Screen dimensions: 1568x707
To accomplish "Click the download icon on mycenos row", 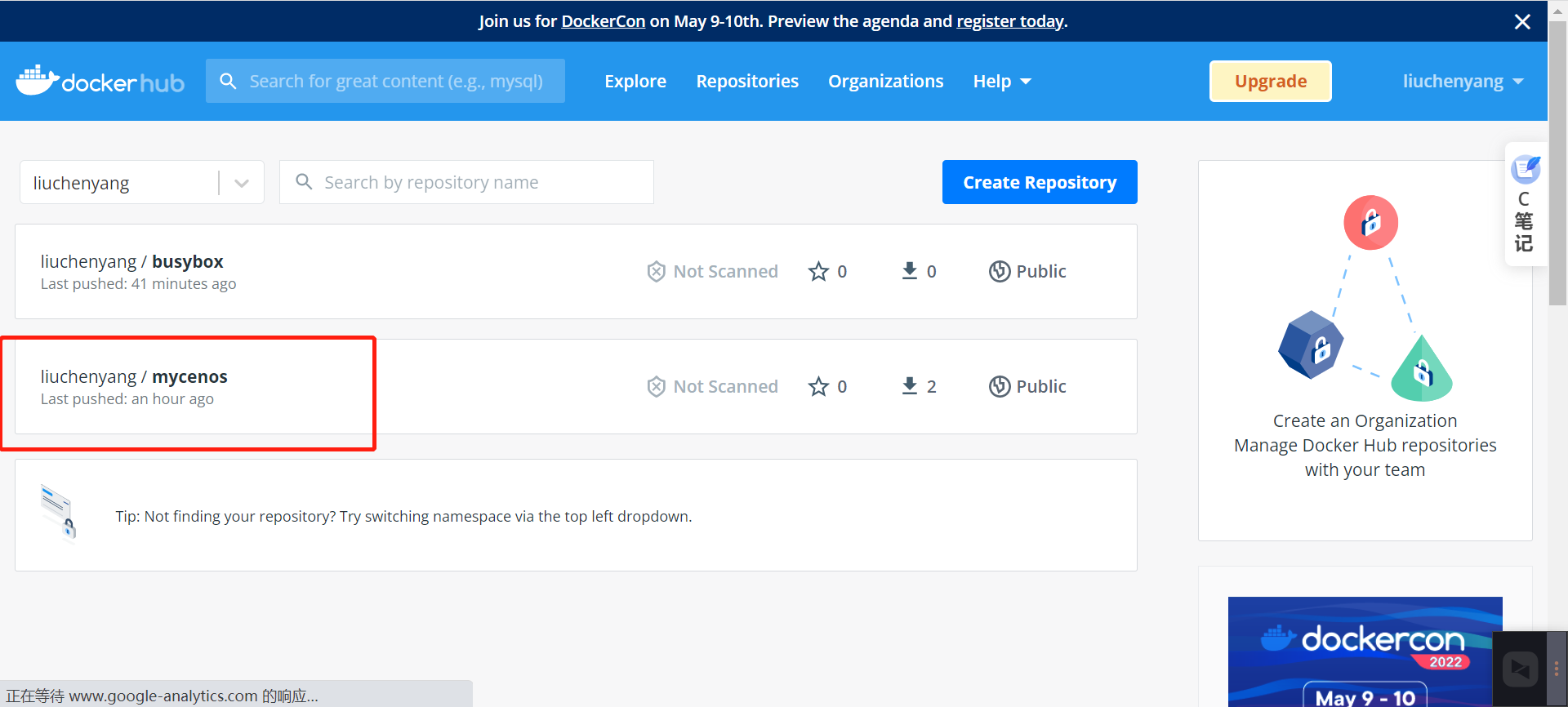I will [909, 386].
